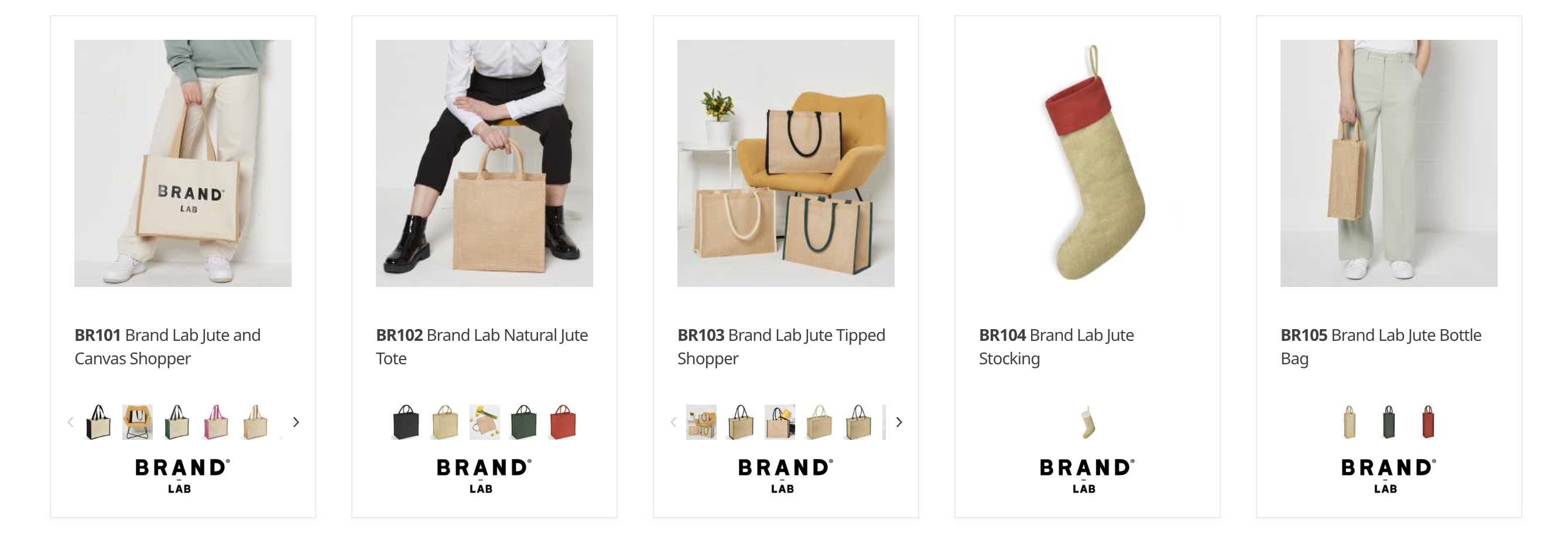Pick dark green tote swatch under BR102
Image resolution: width=1568 pixels, height=547 pixels.
point(523,422)
